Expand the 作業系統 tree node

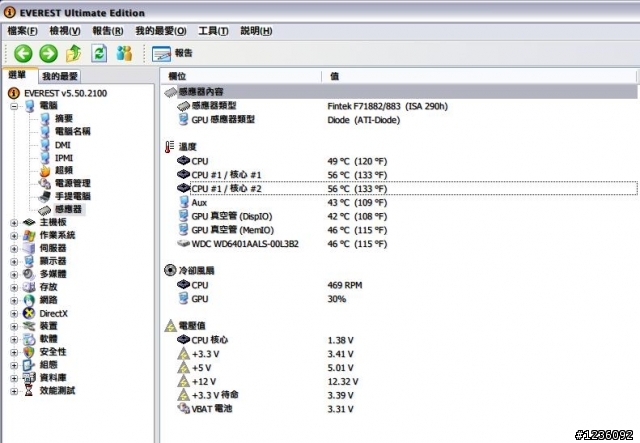[14, 236]
